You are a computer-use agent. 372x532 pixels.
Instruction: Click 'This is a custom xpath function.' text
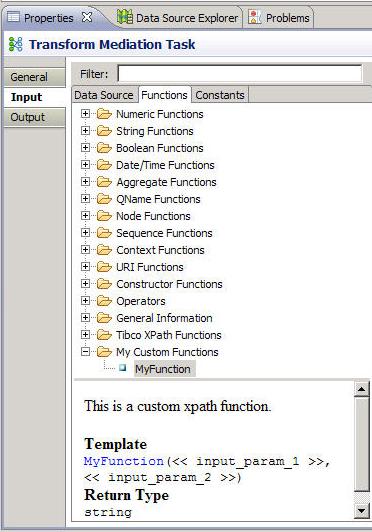click(x=178, y=406)
